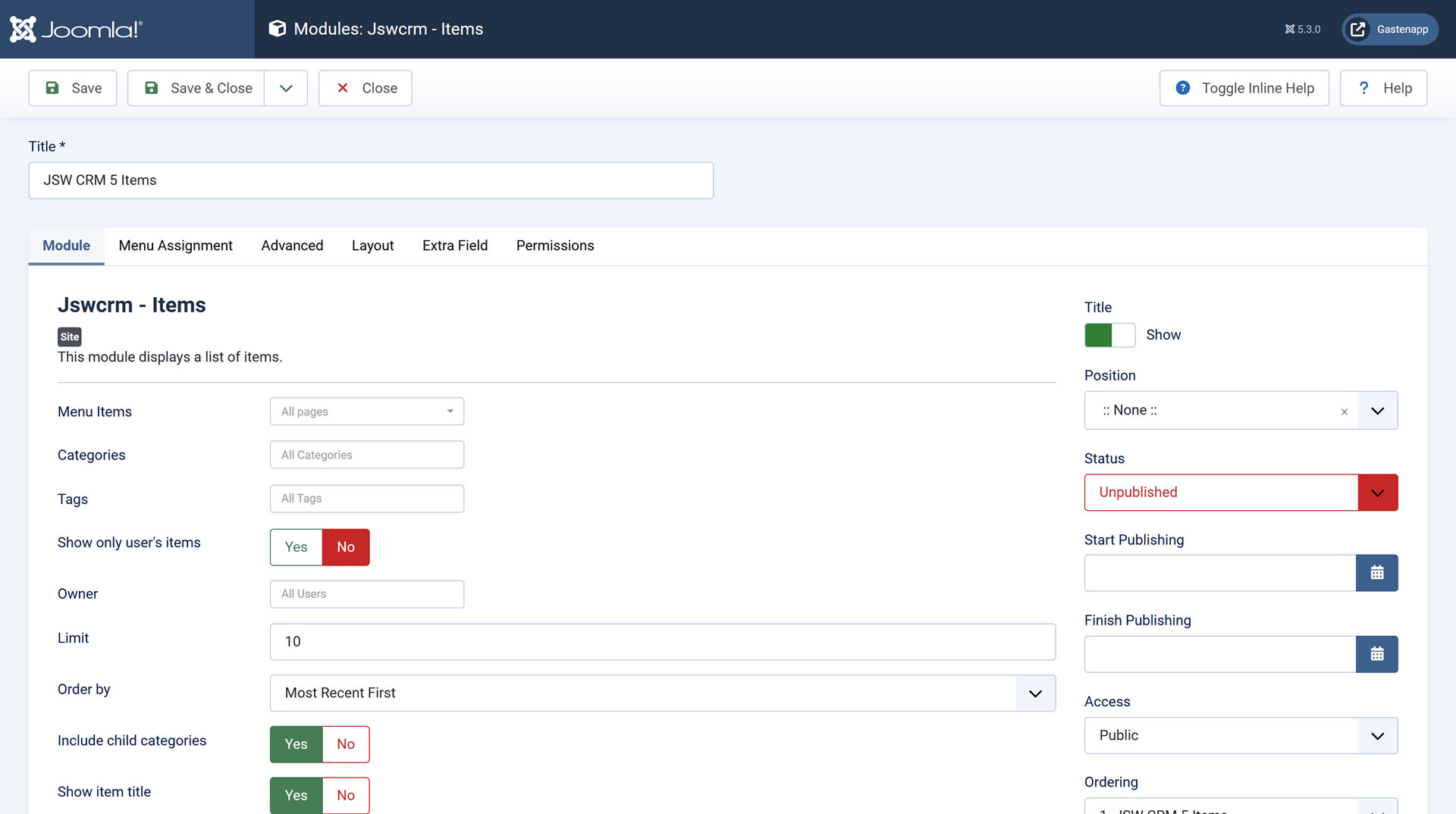Open the Permissions tab

555,246
